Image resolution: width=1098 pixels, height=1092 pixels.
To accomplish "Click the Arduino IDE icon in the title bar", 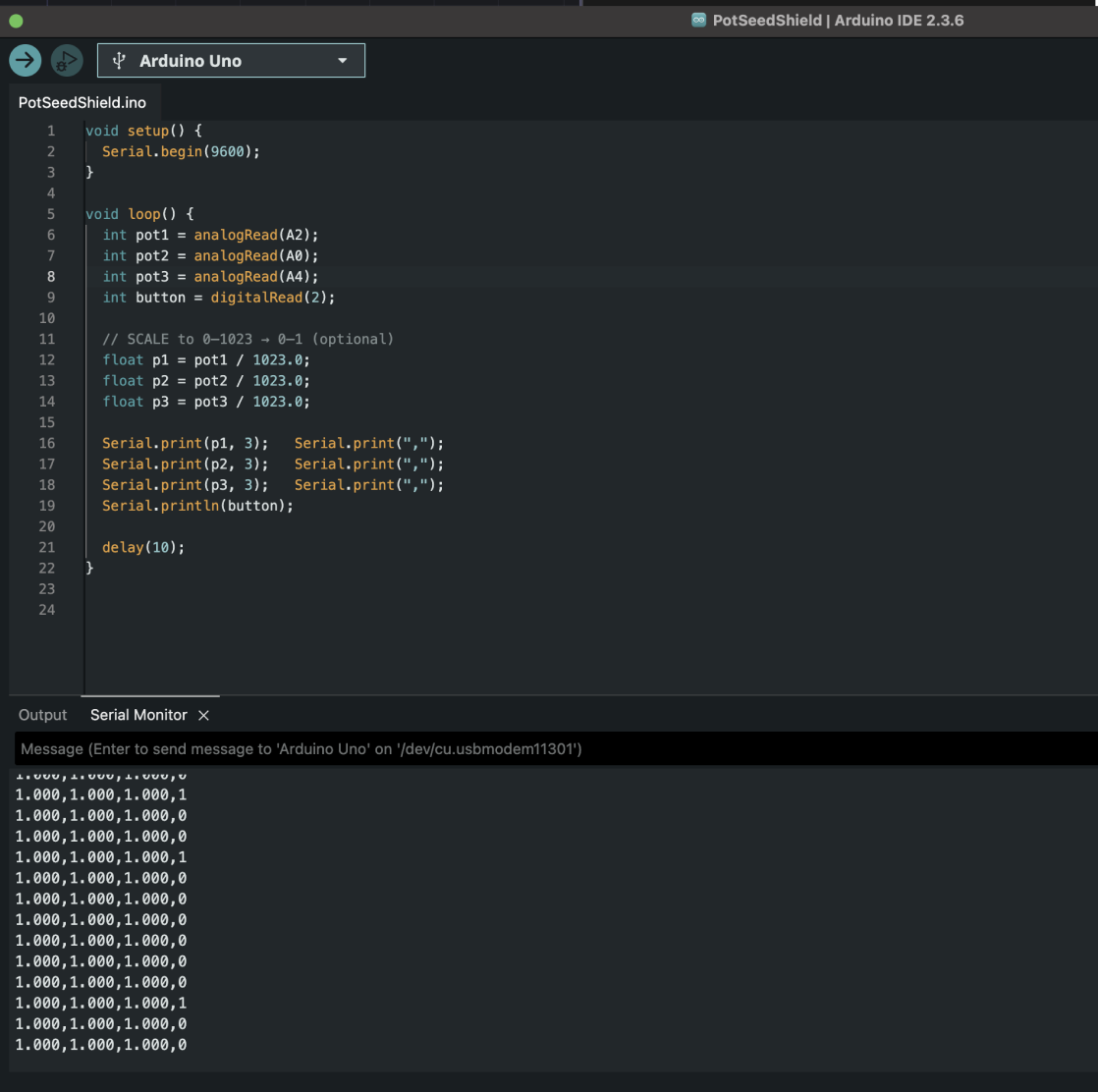I will [x=699, y=20].
